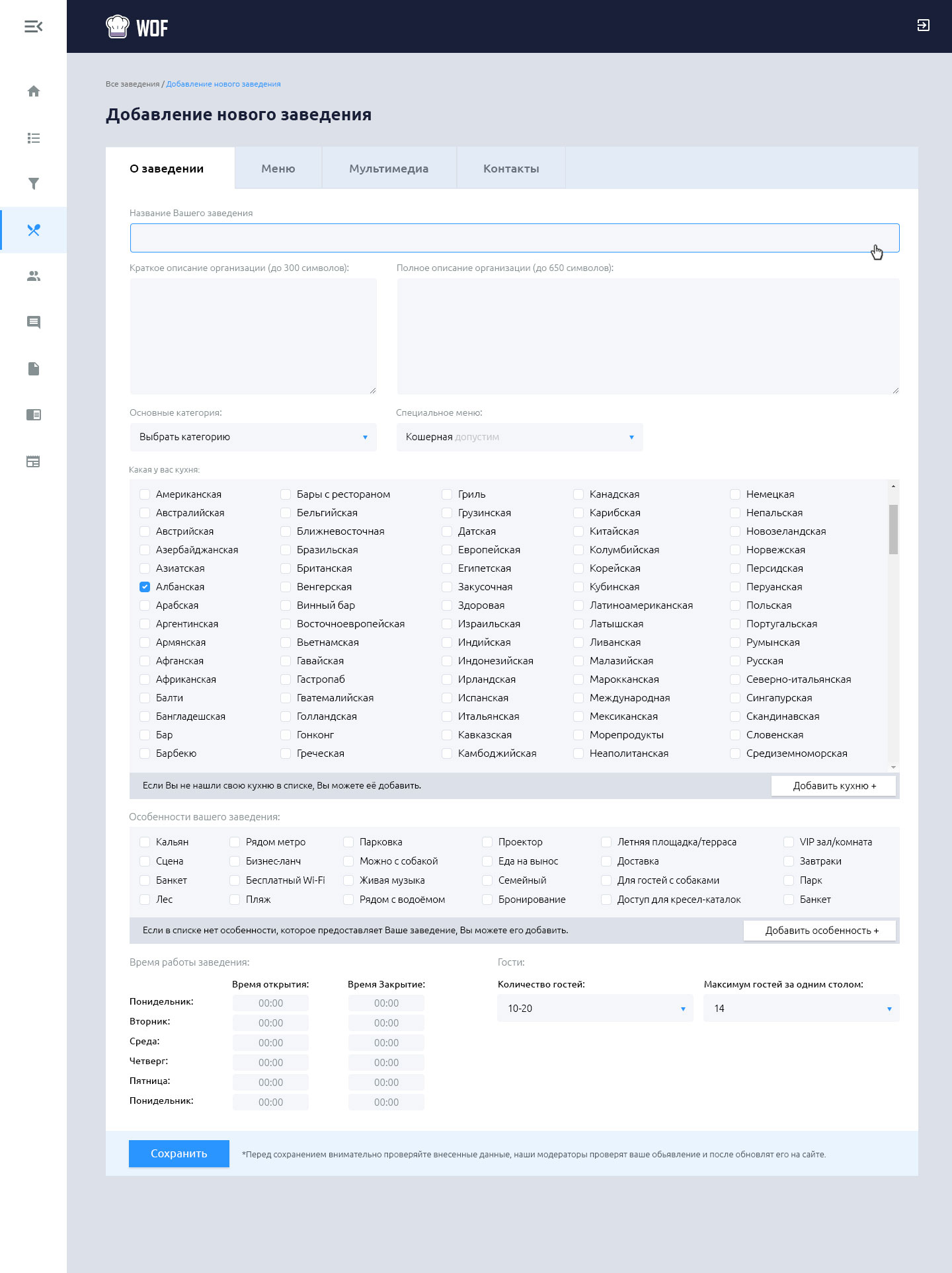Click the cuisine list scroll down arrow
952x1273 pixels.
pyautogui.click(x=893, y=767)
